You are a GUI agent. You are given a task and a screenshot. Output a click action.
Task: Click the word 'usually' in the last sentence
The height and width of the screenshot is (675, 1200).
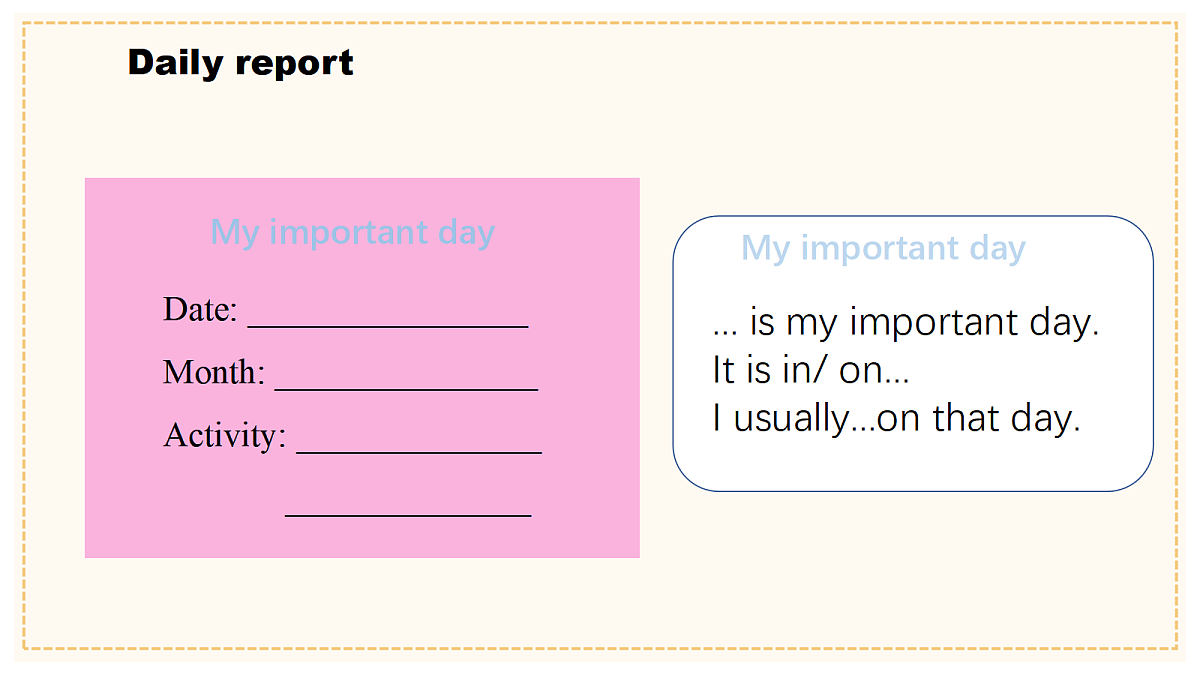click(790, 419)
